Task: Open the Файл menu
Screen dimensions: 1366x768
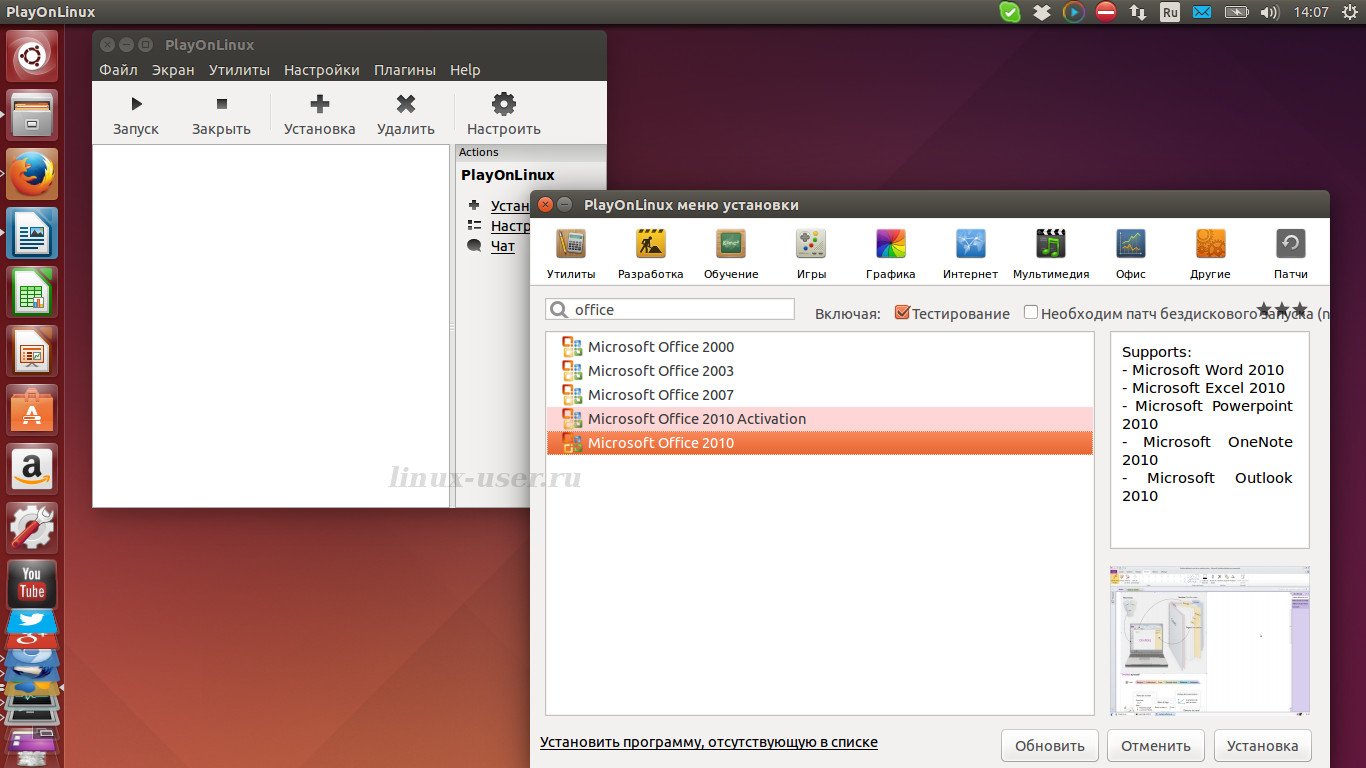Action: coord(118,70)
